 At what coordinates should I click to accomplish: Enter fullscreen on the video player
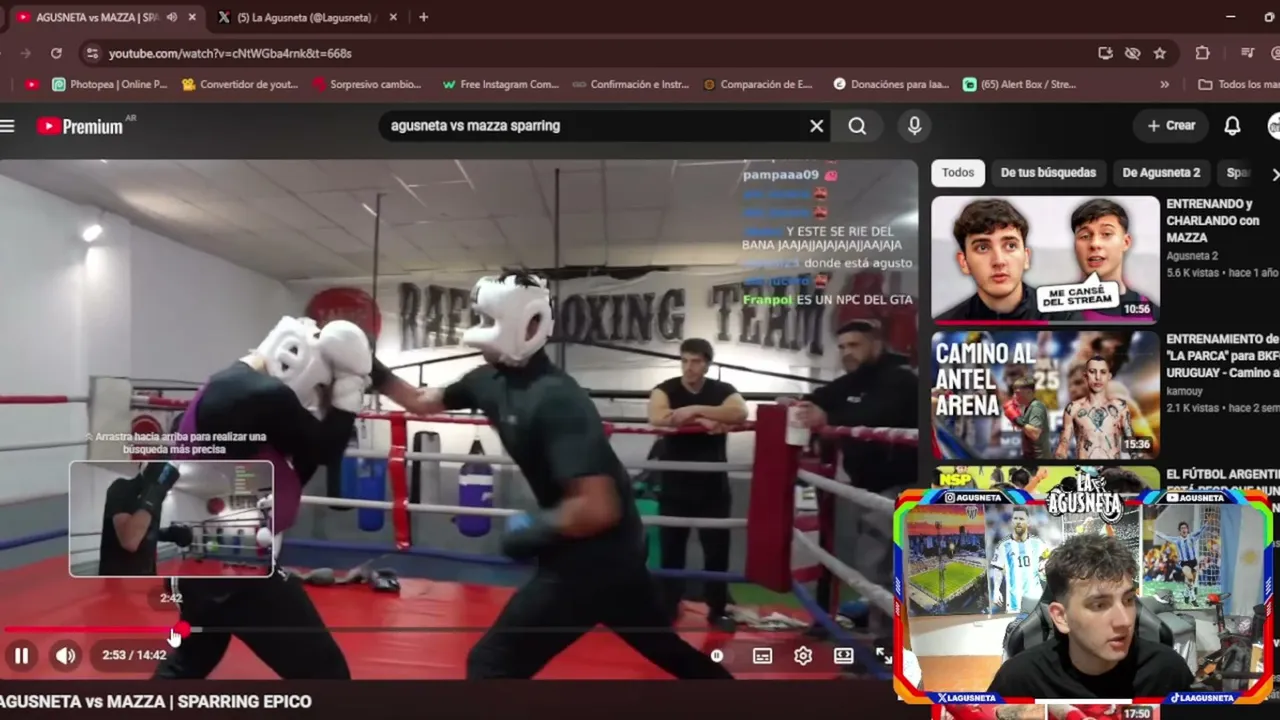(884, 656)
